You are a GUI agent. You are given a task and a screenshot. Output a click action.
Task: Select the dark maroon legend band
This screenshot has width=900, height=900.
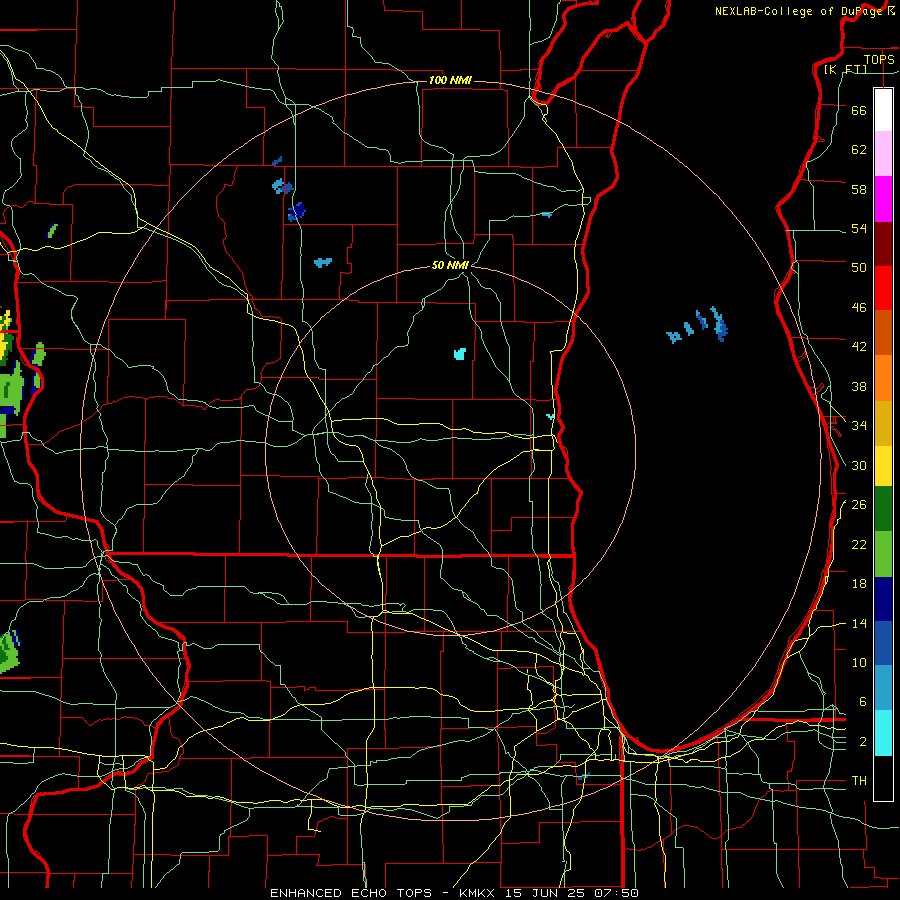[883, 244]
